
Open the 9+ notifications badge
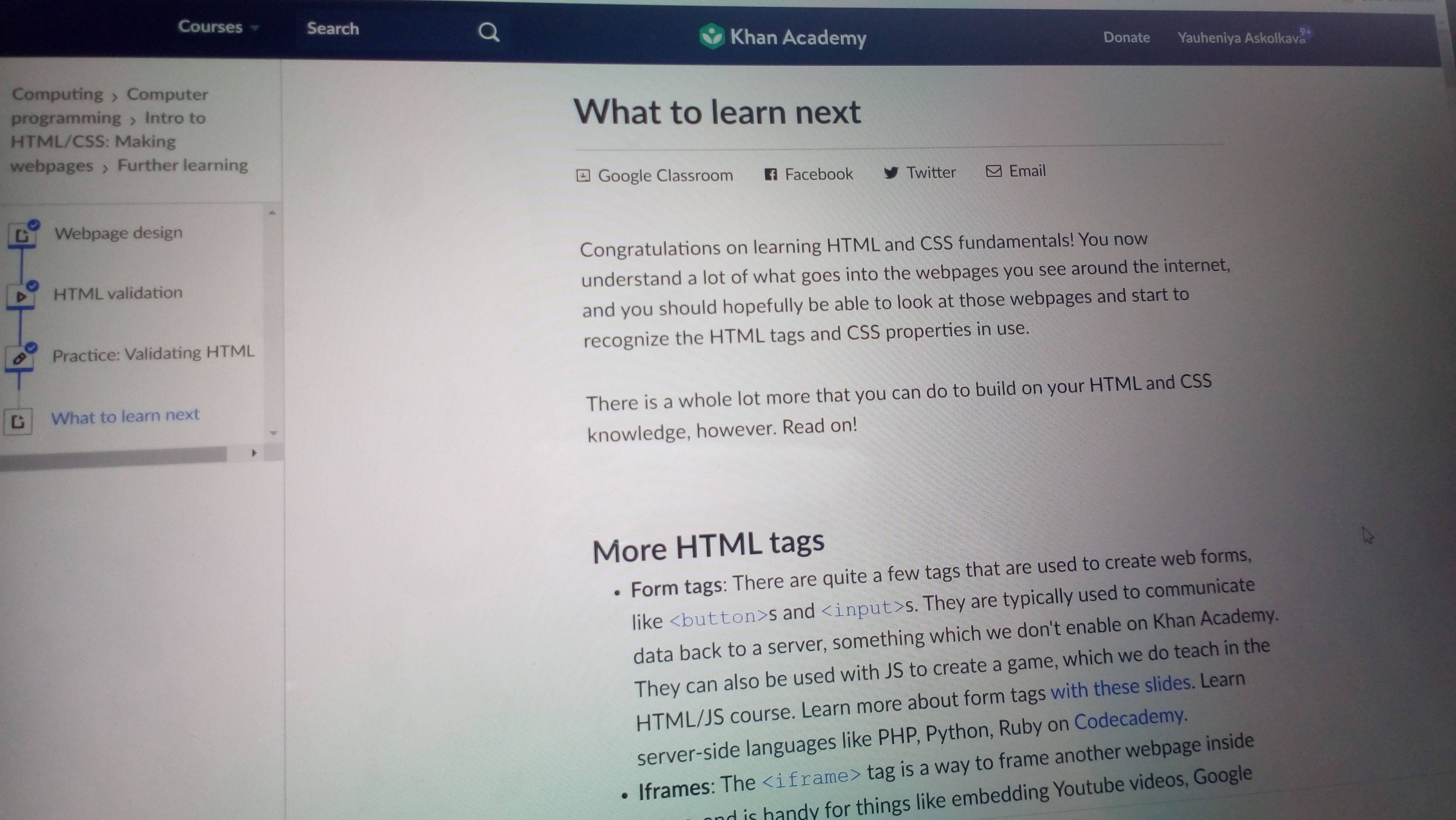(x=1305, y=32)
